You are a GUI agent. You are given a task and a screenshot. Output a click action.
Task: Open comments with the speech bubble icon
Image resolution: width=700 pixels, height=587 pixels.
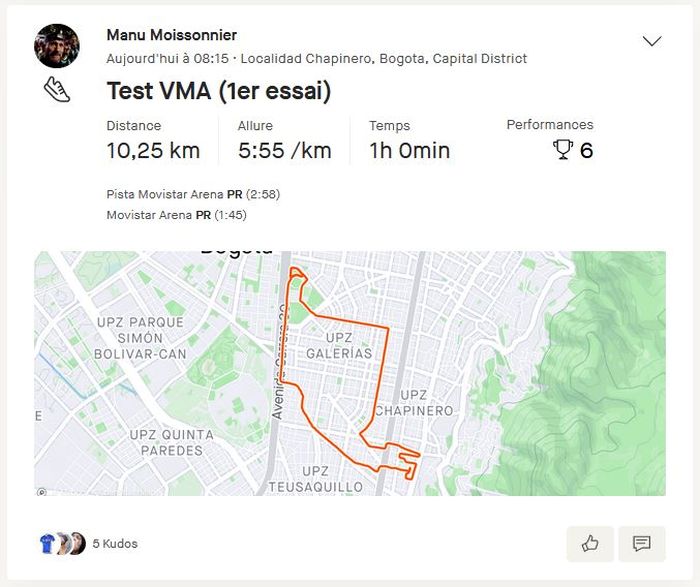pyautogui.click(x=642, y=544)
